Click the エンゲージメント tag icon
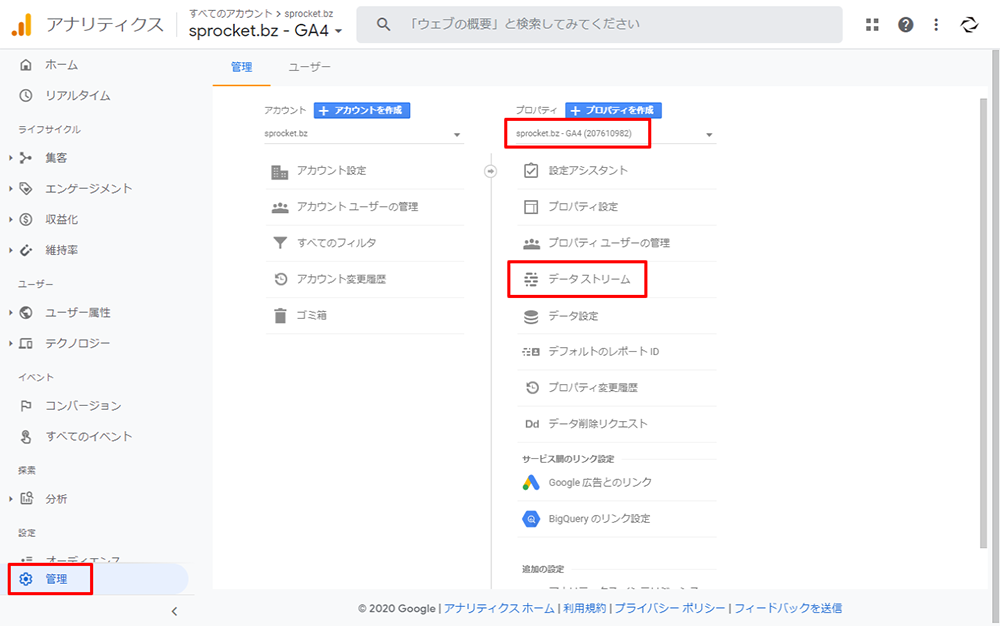Image resolution: width=1000 pixels, height=626 pixels. tap(26, 188)
